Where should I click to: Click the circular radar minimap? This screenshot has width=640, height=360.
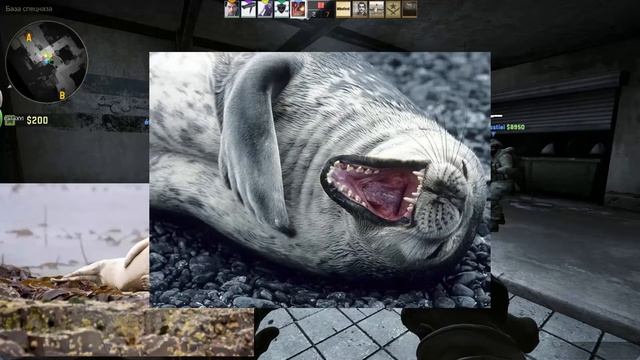[x=47, y=61]
